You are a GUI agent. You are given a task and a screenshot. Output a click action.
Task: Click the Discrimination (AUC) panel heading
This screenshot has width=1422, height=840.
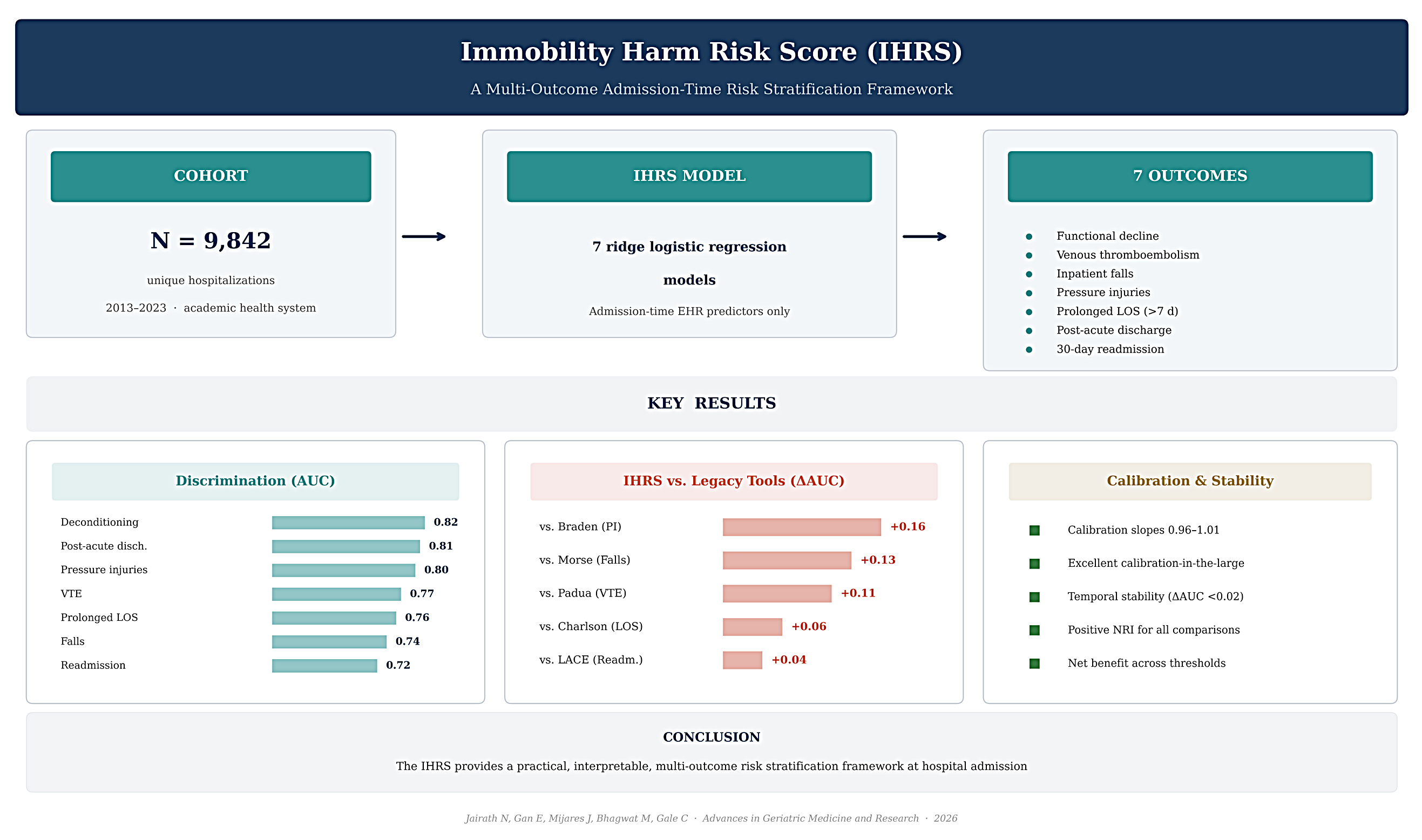[255, 481]
